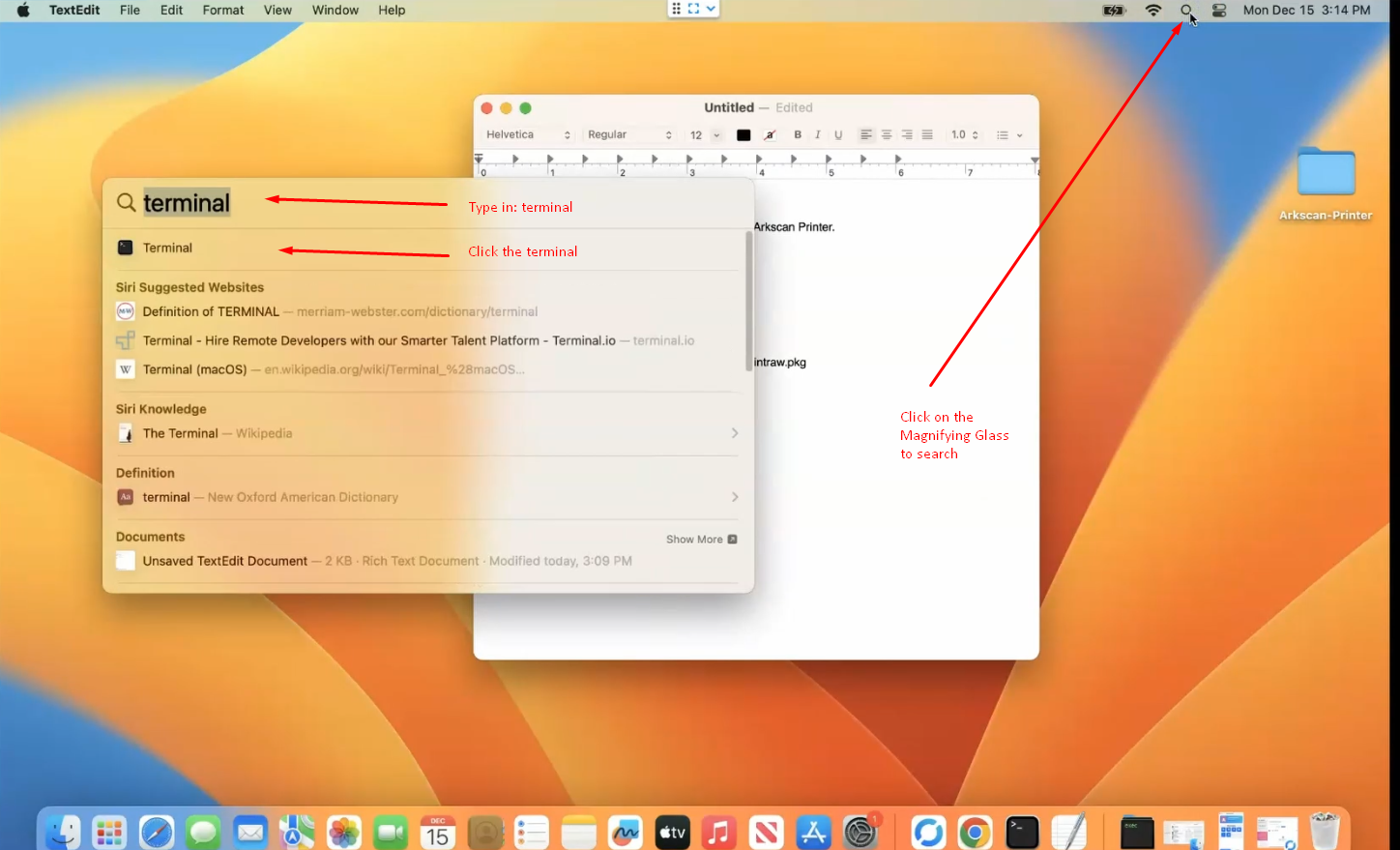1400x850 pixels.
Task: Open the font size 12 dropdown arrow
Action: click(716, 135)
